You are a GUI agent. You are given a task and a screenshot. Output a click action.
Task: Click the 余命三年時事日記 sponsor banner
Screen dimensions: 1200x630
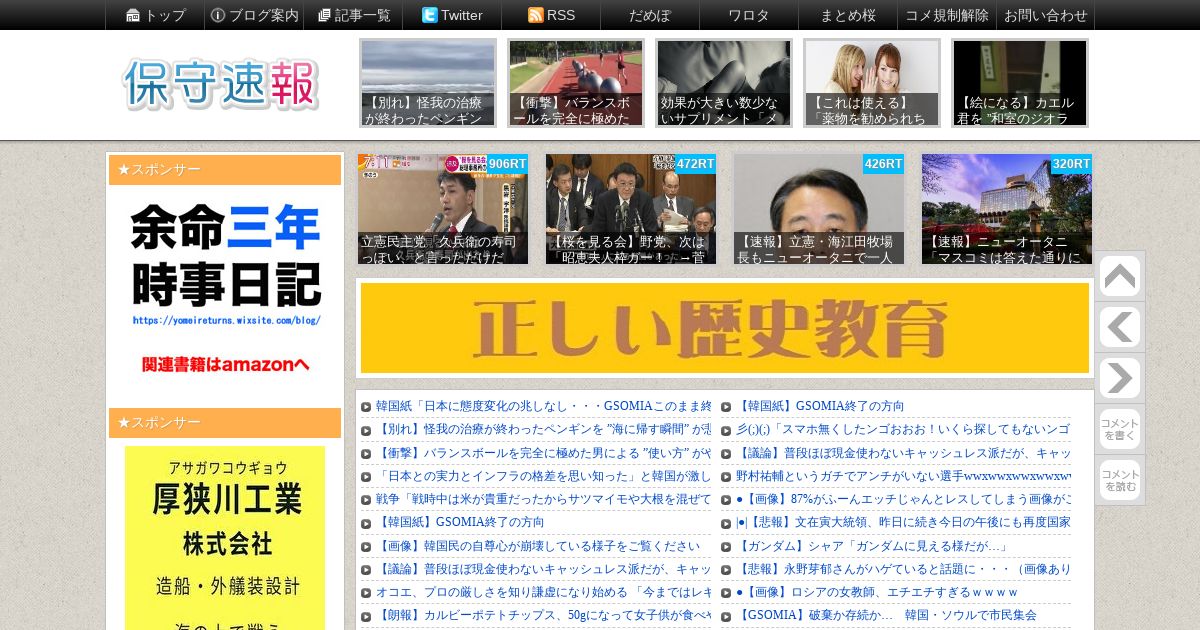[x=225, y=290]
